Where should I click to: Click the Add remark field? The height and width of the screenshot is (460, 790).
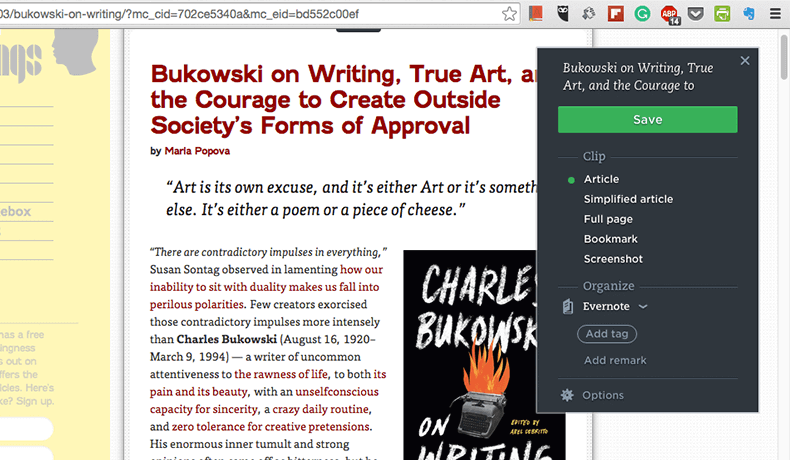pyautogui.click(x=615, y=360)
